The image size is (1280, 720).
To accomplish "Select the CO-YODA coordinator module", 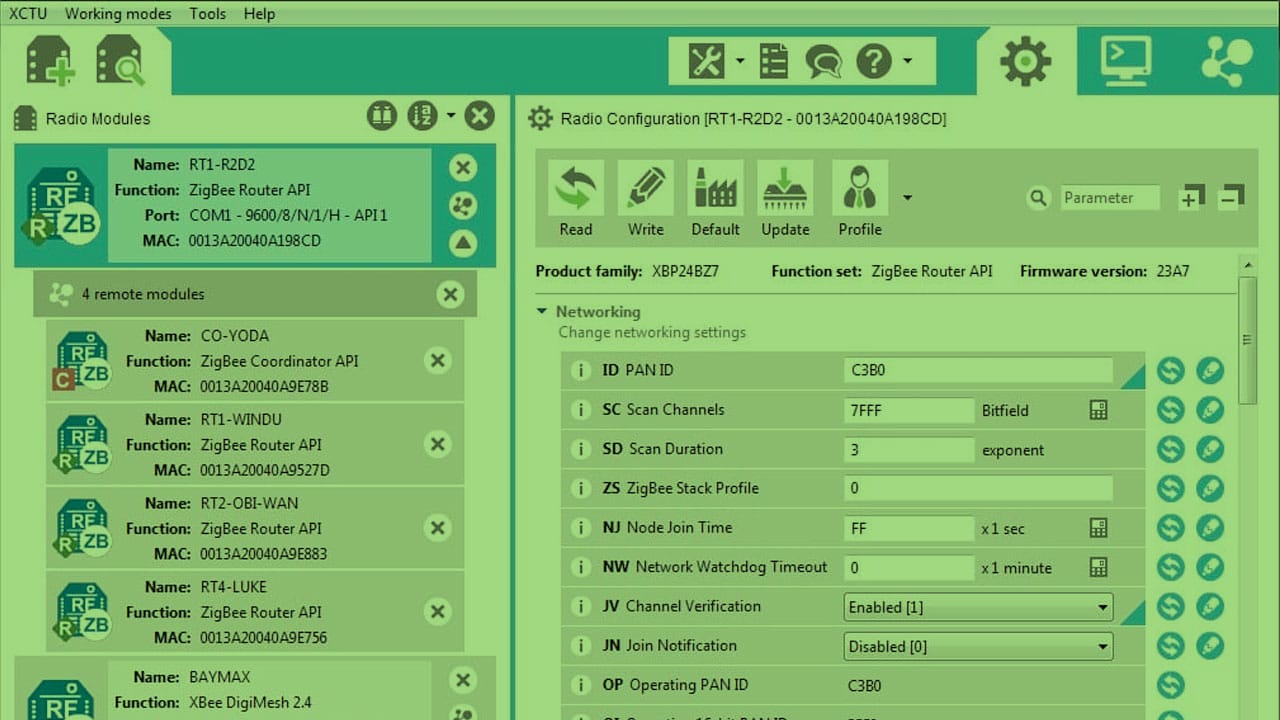I will (x=255, y=360).
